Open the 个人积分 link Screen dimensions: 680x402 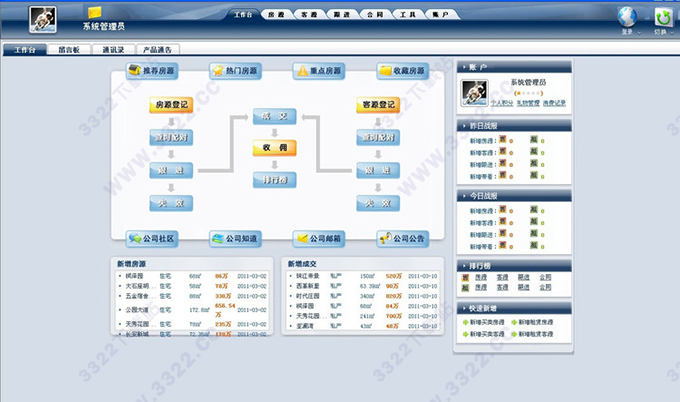[x=502, y=103]
